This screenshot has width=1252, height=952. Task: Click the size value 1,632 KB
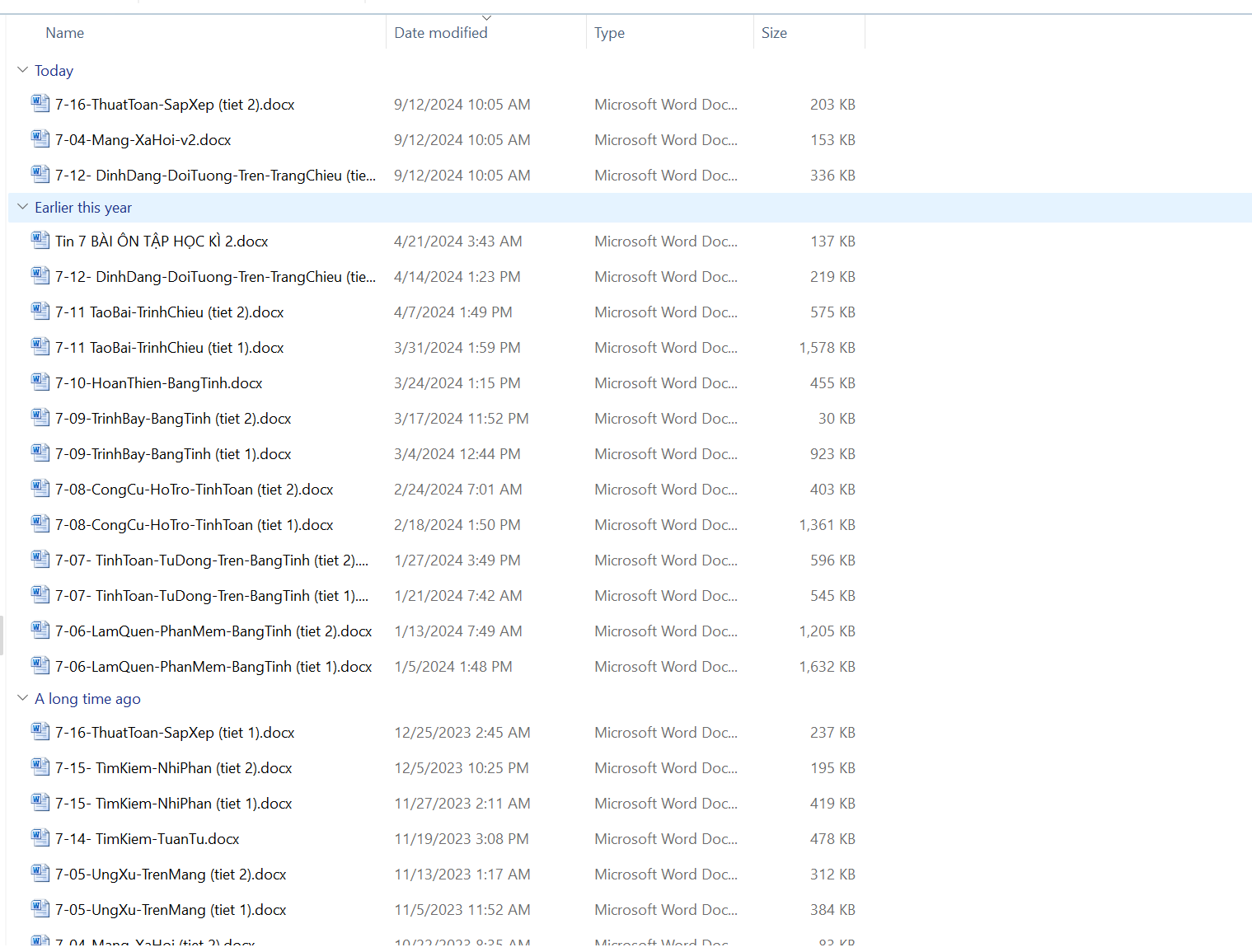827,667
